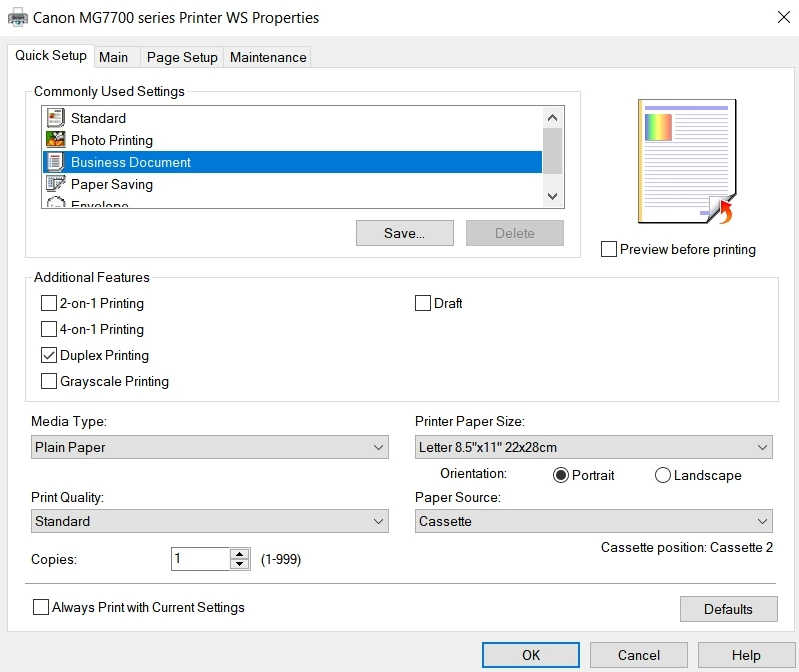Click the Paper Saving icon
Viewport: 799px width, 672px height.
(x=55, y=184)
